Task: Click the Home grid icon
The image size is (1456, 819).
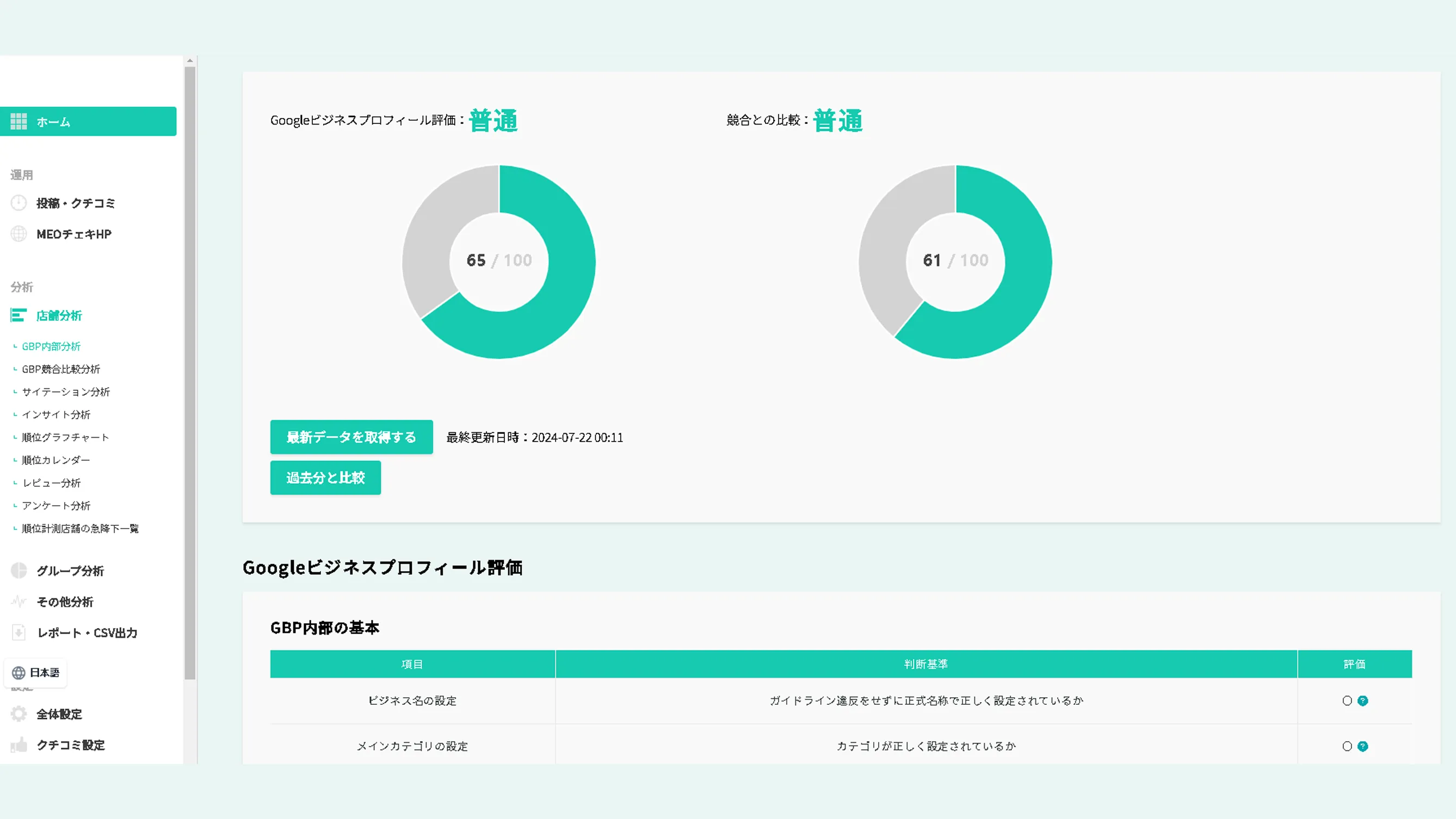Action: pyautogui.click(x=18, y=121)
